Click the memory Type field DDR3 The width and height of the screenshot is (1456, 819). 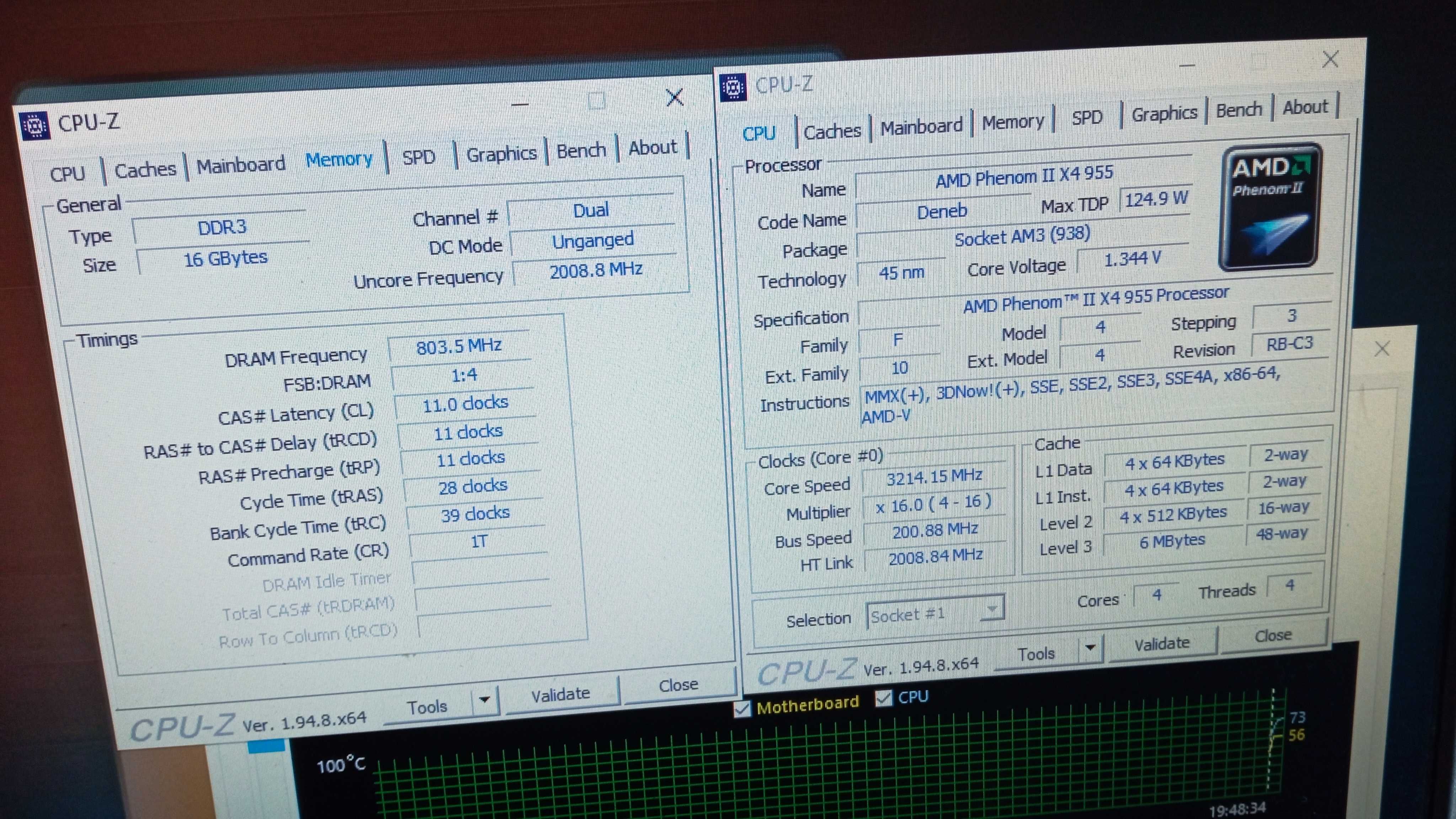click(222, 227)
